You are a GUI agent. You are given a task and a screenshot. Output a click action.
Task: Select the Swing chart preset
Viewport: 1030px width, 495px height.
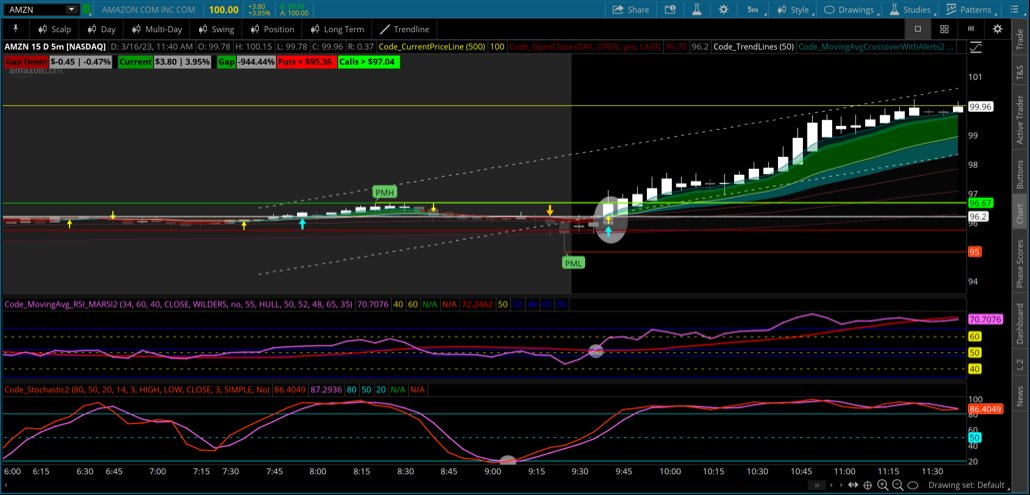pyautogui.click(x=215, y=29)
